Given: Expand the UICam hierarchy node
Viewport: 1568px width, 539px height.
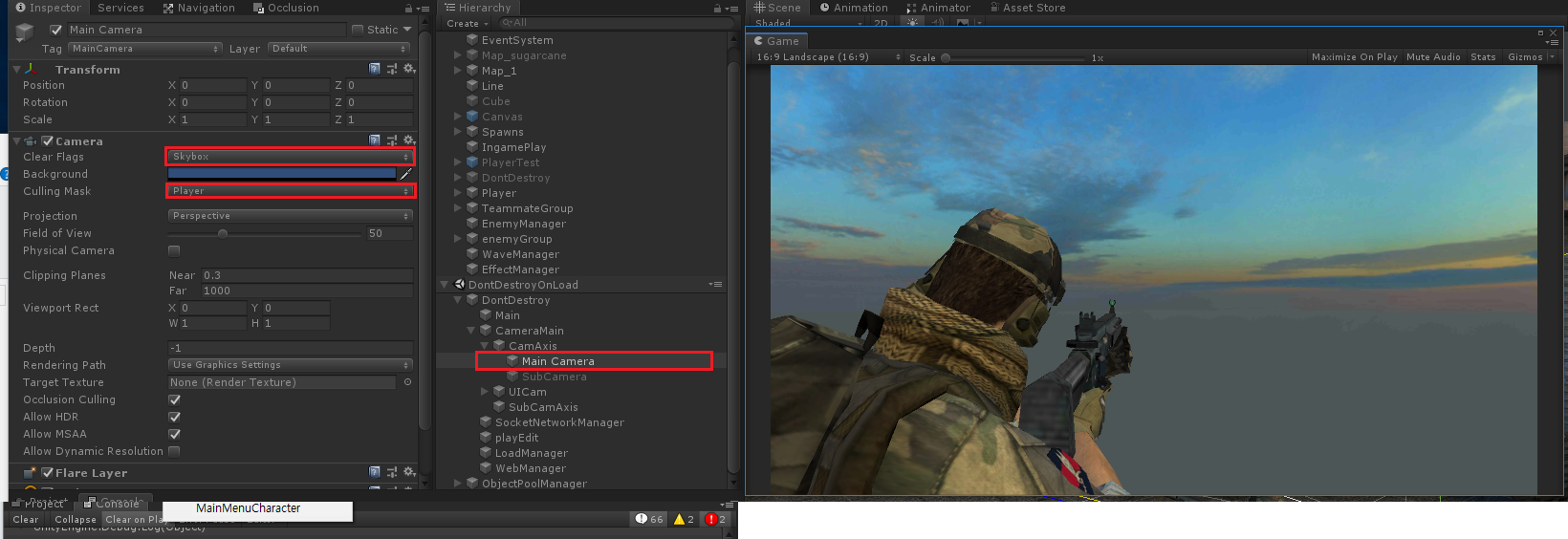Looking at the screenshot, I should pos(485,392).
